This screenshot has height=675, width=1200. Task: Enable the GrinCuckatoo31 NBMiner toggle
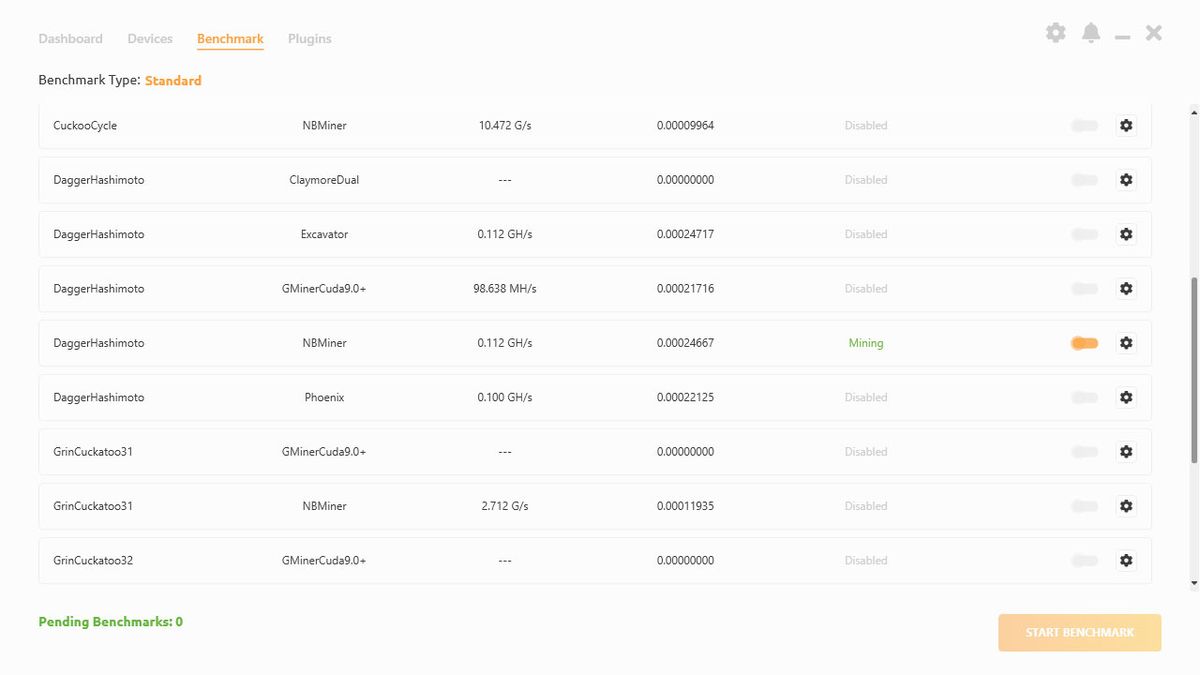click(1084, 506)
